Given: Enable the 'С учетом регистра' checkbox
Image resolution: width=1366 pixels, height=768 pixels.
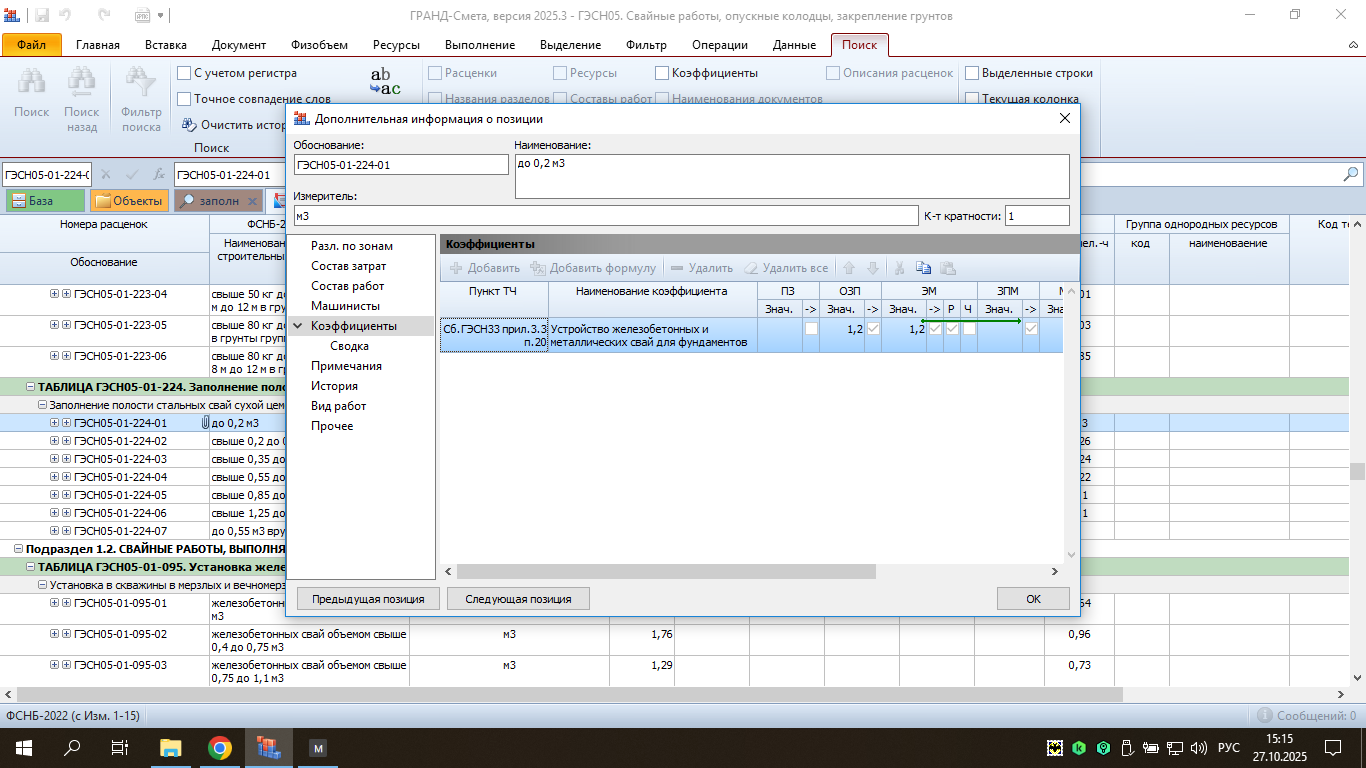Looking at the screenshot, I should [x=184, y=73].
